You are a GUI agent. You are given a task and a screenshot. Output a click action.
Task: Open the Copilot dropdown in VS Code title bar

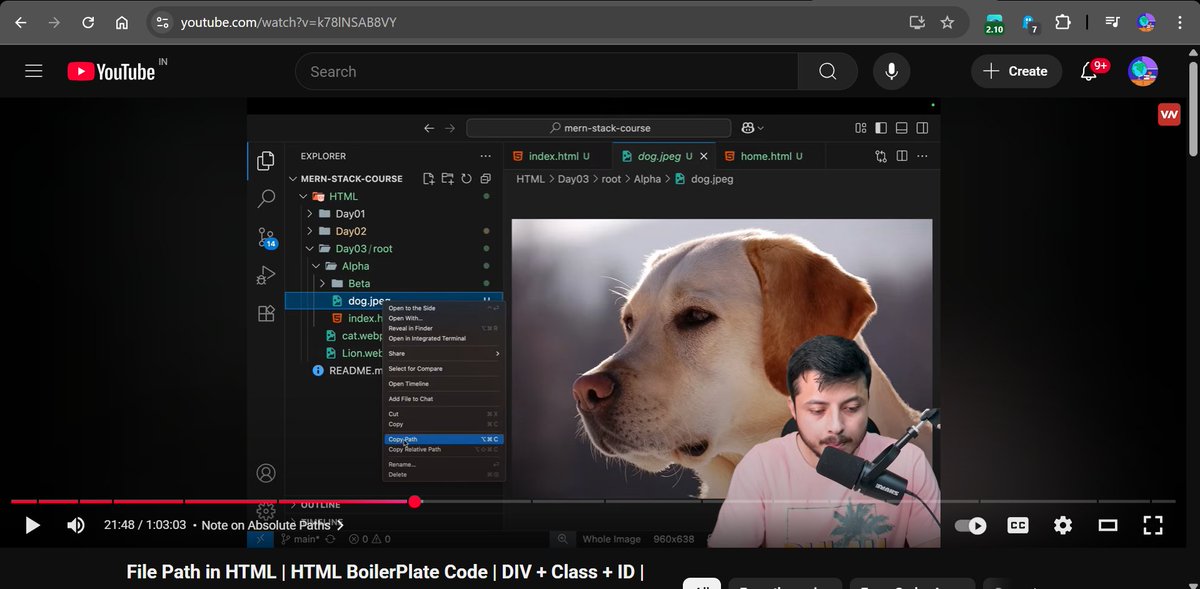click(752, 128)
